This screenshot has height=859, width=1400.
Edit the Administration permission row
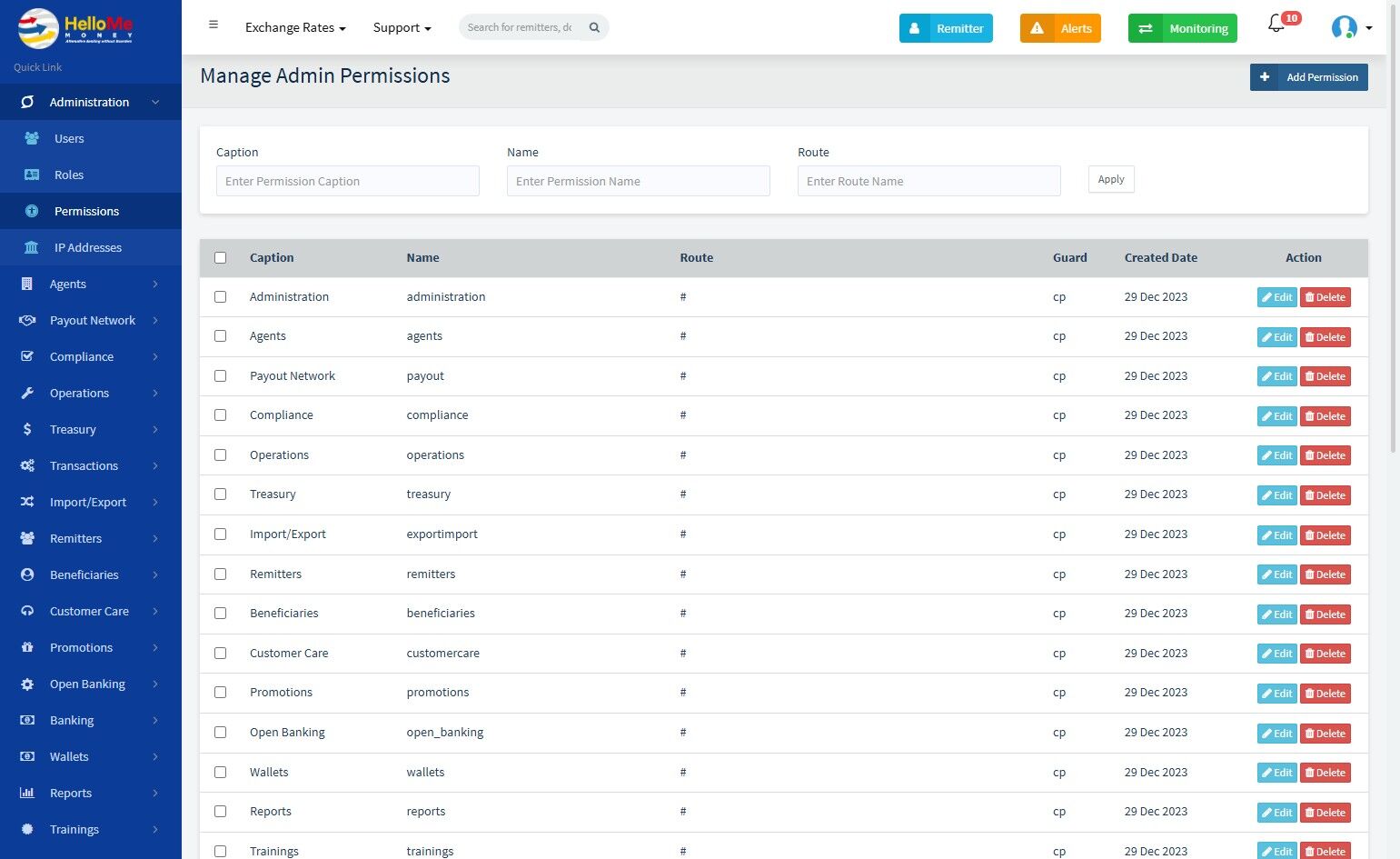1276,297
